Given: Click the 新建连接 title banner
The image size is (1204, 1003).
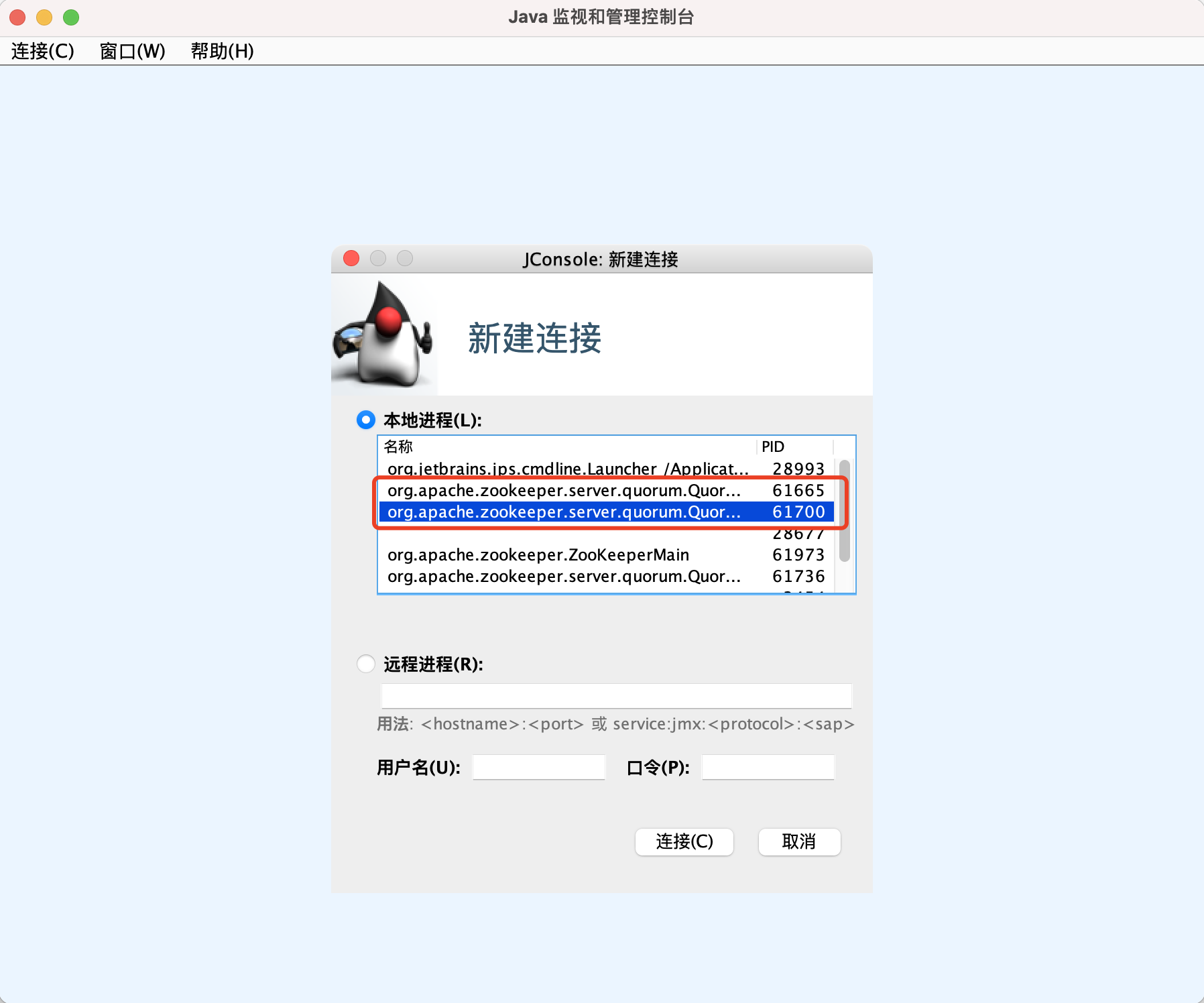Looking at the screenshot, I should click(x=534, y=339).
